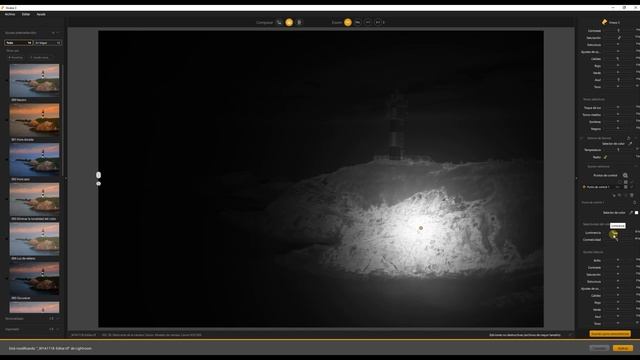
Task: Toggle the left panel collapse handle
Action: click(x=65, y=178)
